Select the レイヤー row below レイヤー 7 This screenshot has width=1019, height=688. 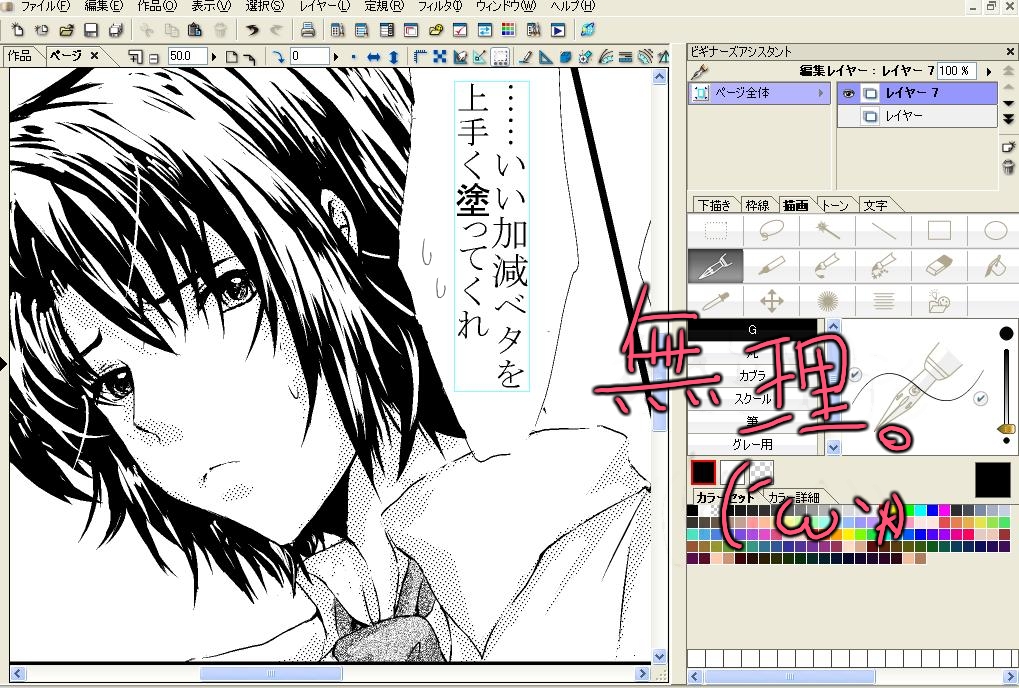pyautogui.click(x=917, y=116)
